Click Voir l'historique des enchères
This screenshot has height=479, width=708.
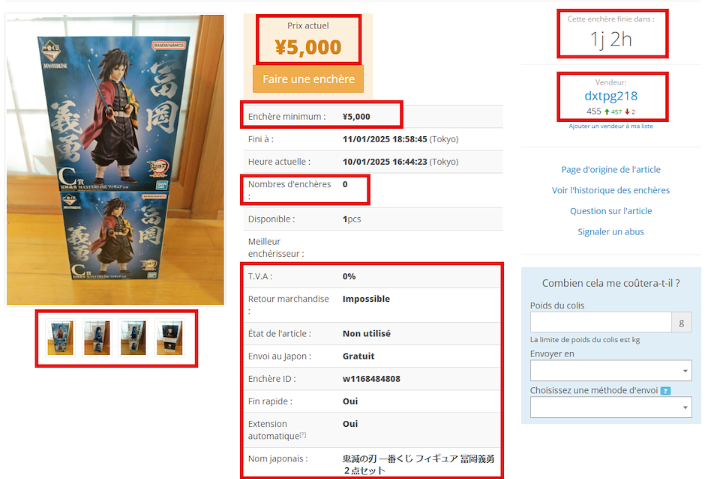(x=611, y=191)
